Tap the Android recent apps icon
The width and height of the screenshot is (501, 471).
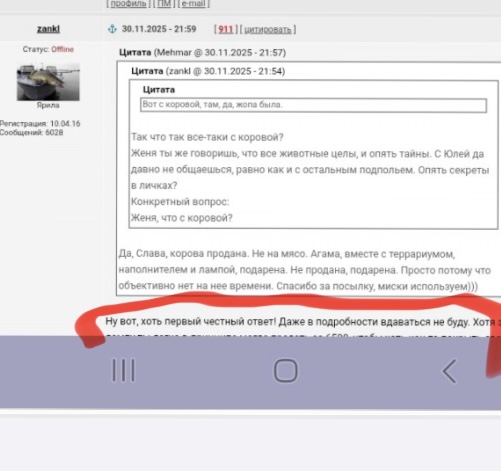coord(124,370)
